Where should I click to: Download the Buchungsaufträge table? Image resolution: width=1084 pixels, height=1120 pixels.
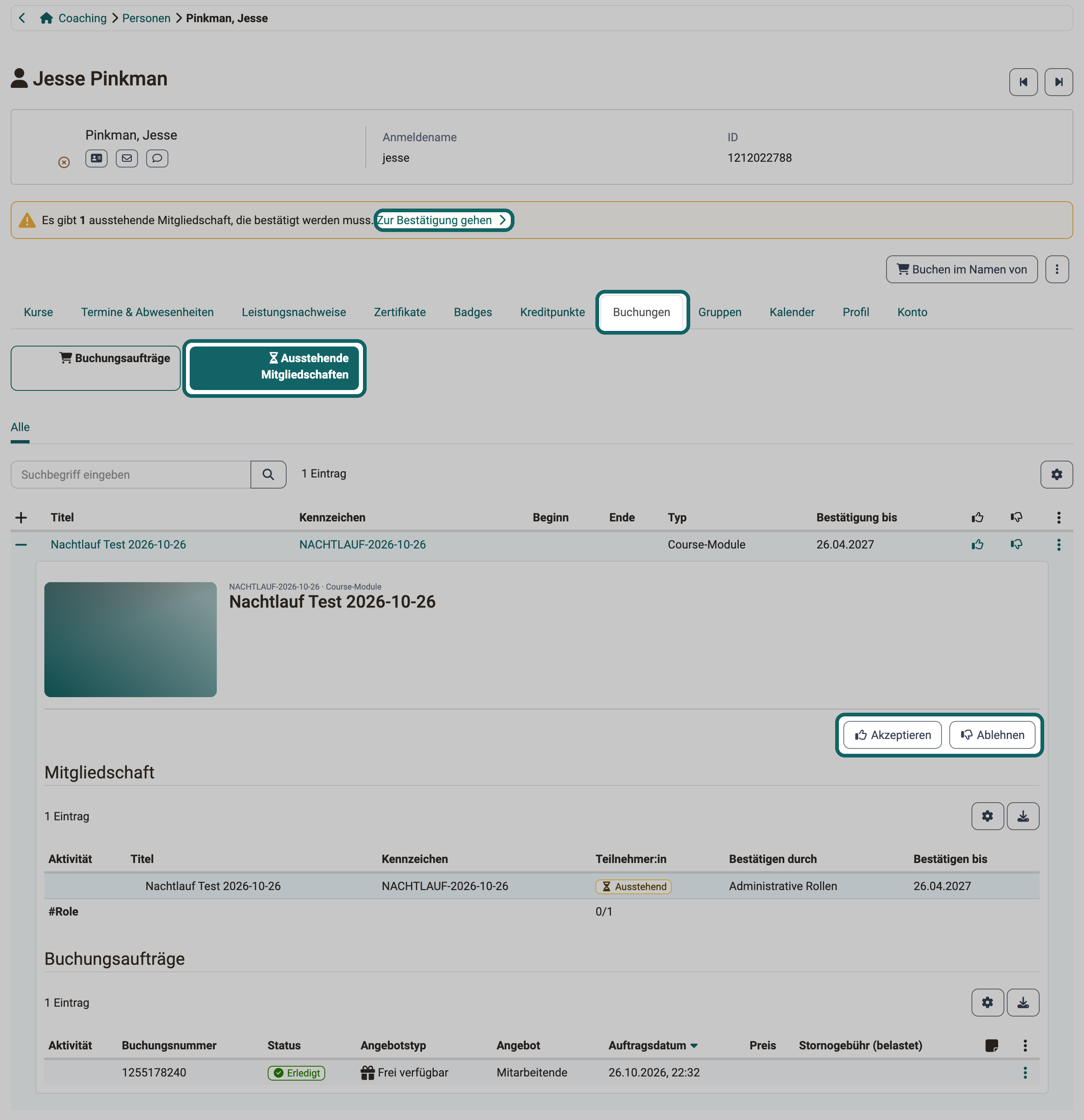(1023, 1002)
